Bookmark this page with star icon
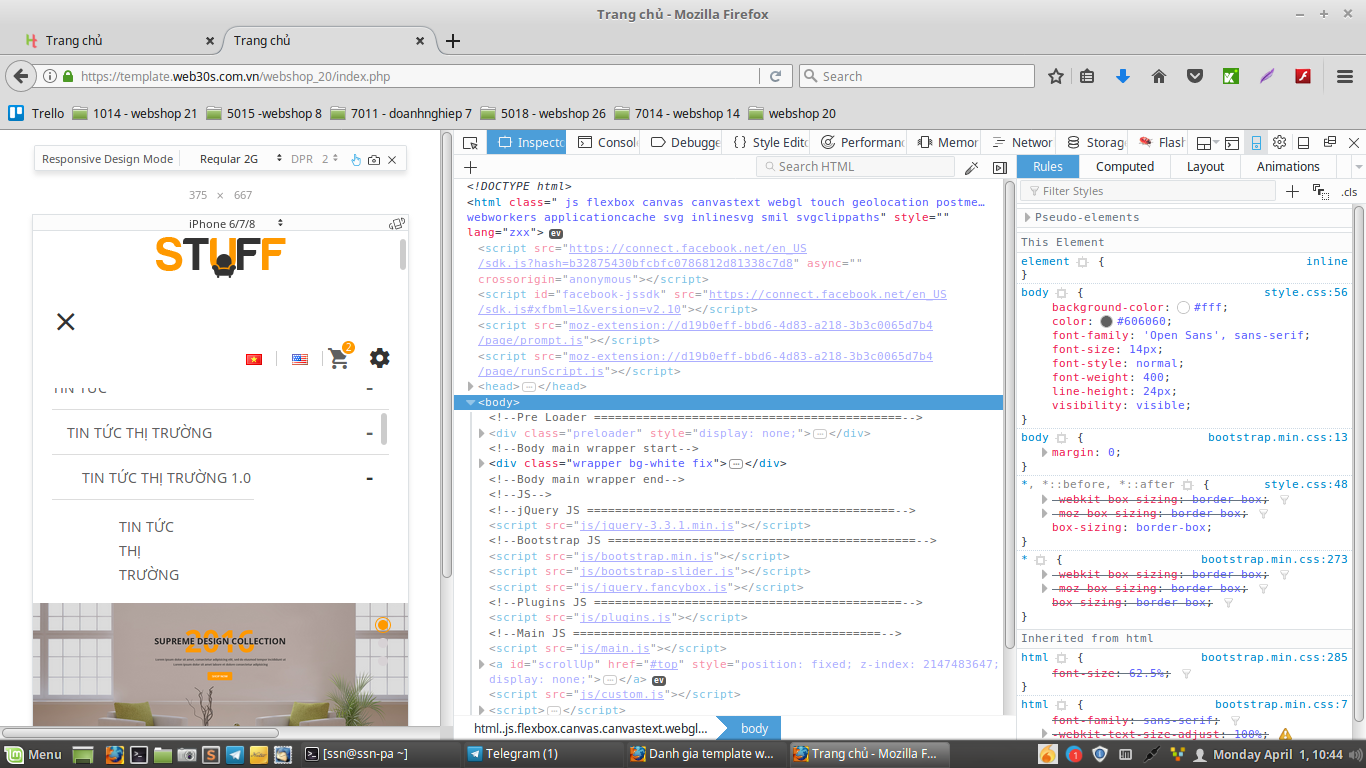Viewport: 1366px width, 768px height. (1056, 76)
